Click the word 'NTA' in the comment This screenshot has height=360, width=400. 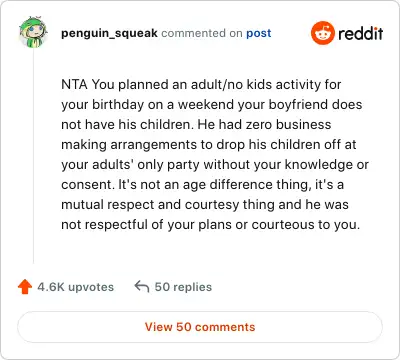pyautogui.click(x=74, y=84)
